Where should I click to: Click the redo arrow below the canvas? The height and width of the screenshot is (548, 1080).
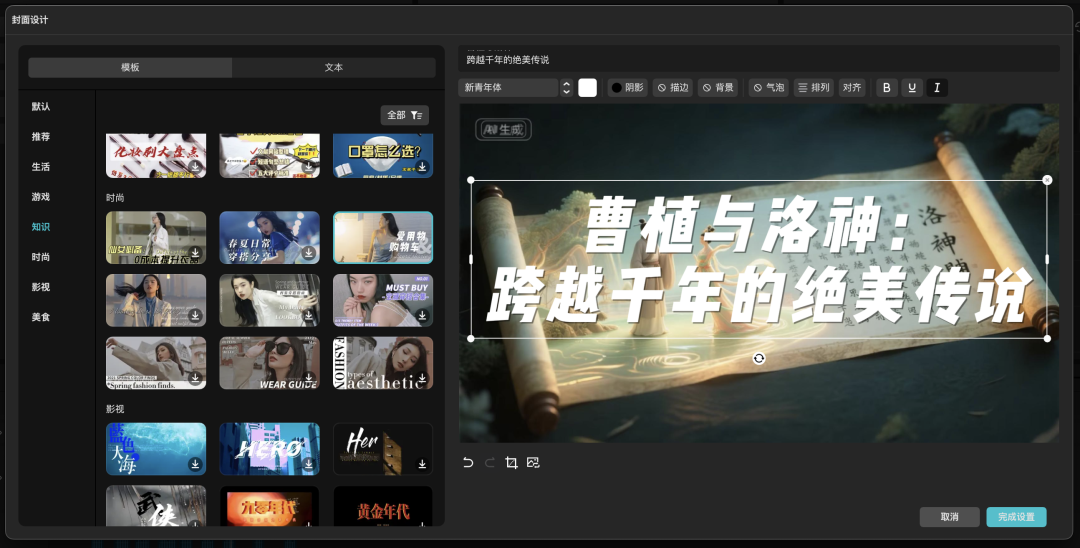point(490,463)
